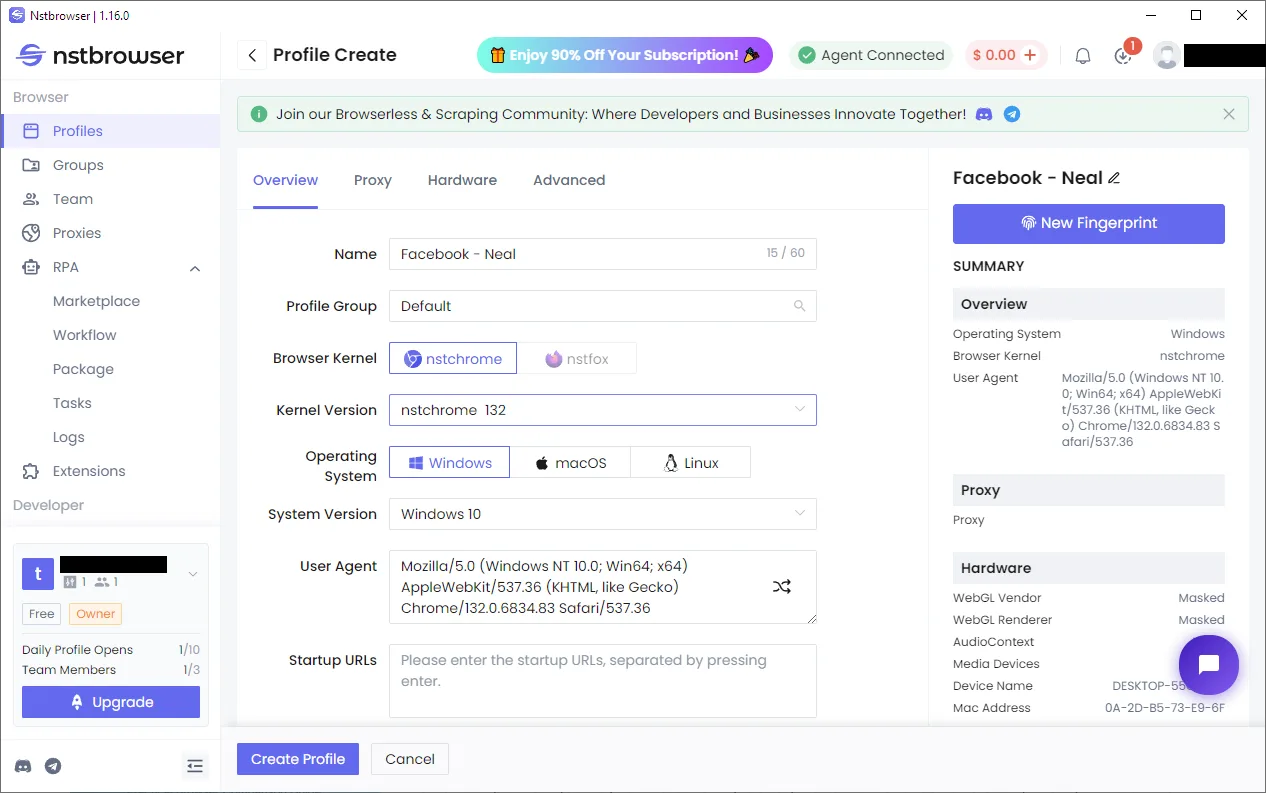Click the Create Profile button
Viewport: 1266px width, 793px height.
298,759
